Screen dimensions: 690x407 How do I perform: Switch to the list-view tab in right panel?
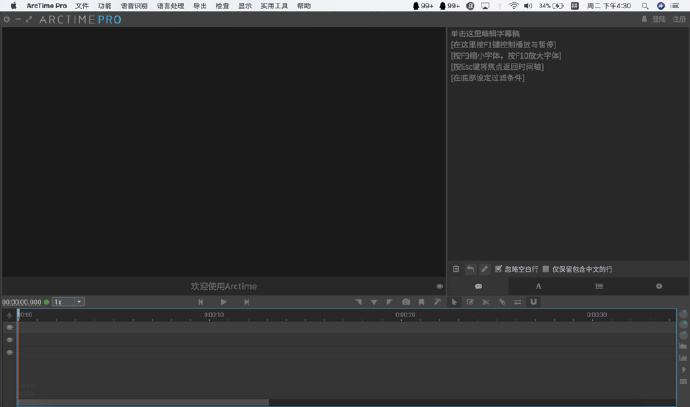[x=599, y=286]
